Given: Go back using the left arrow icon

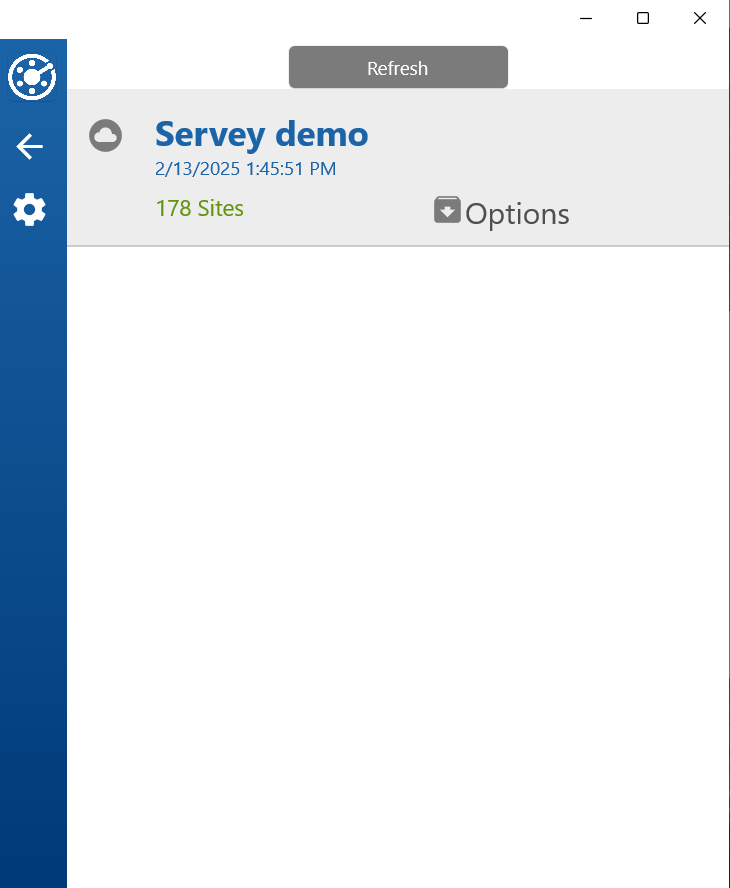Looking at the screenshot, I should 29,147.
